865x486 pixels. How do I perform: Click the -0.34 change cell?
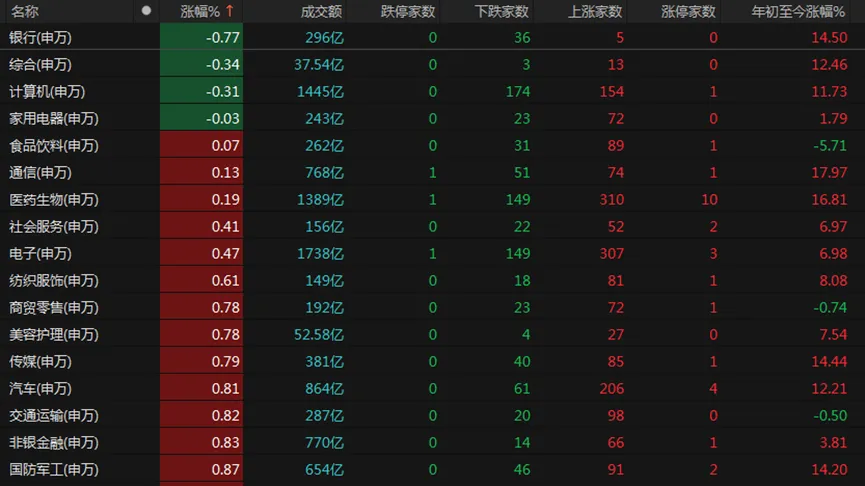201,65
